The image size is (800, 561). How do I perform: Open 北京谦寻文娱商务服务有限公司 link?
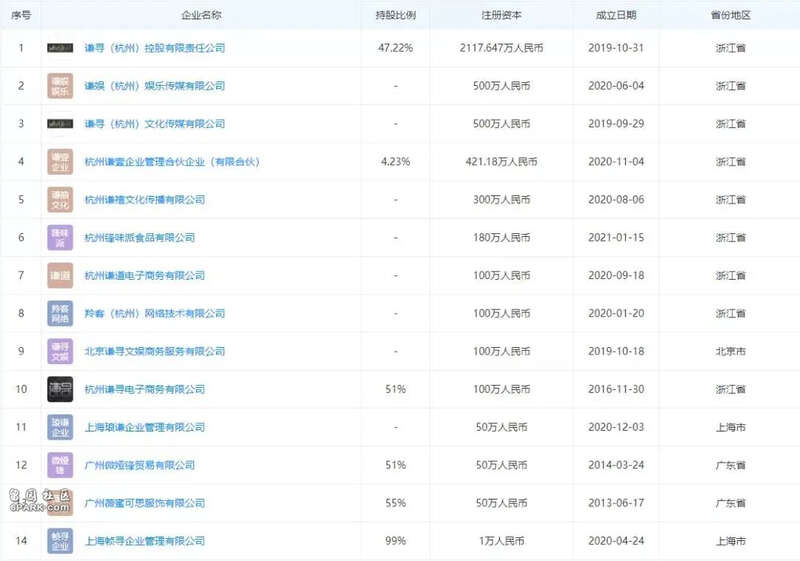[x=155, y=351]
